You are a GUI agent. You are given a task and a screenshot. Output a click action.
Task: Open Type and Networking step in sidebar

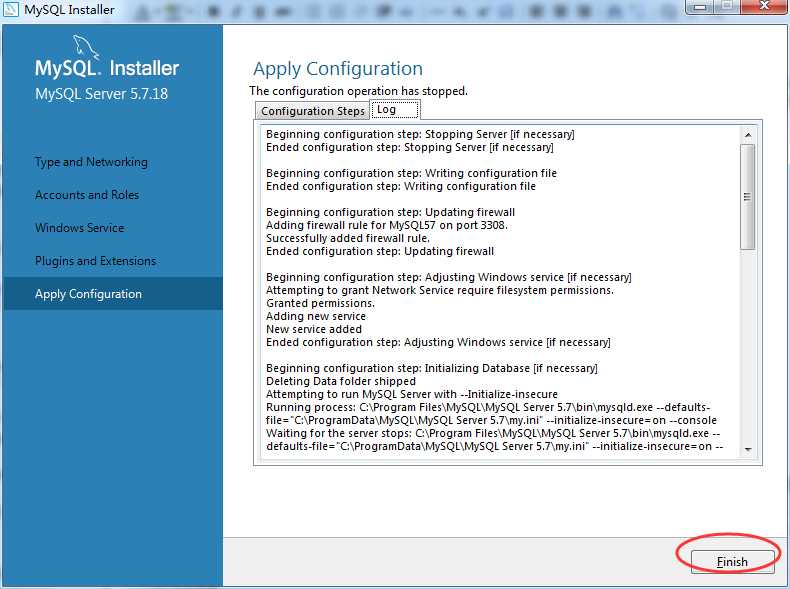(91, 162)
